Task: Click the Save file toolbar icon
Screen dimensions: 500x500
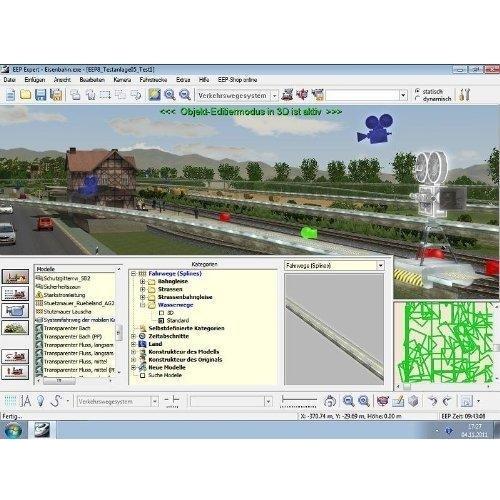Action: point(41,95)
